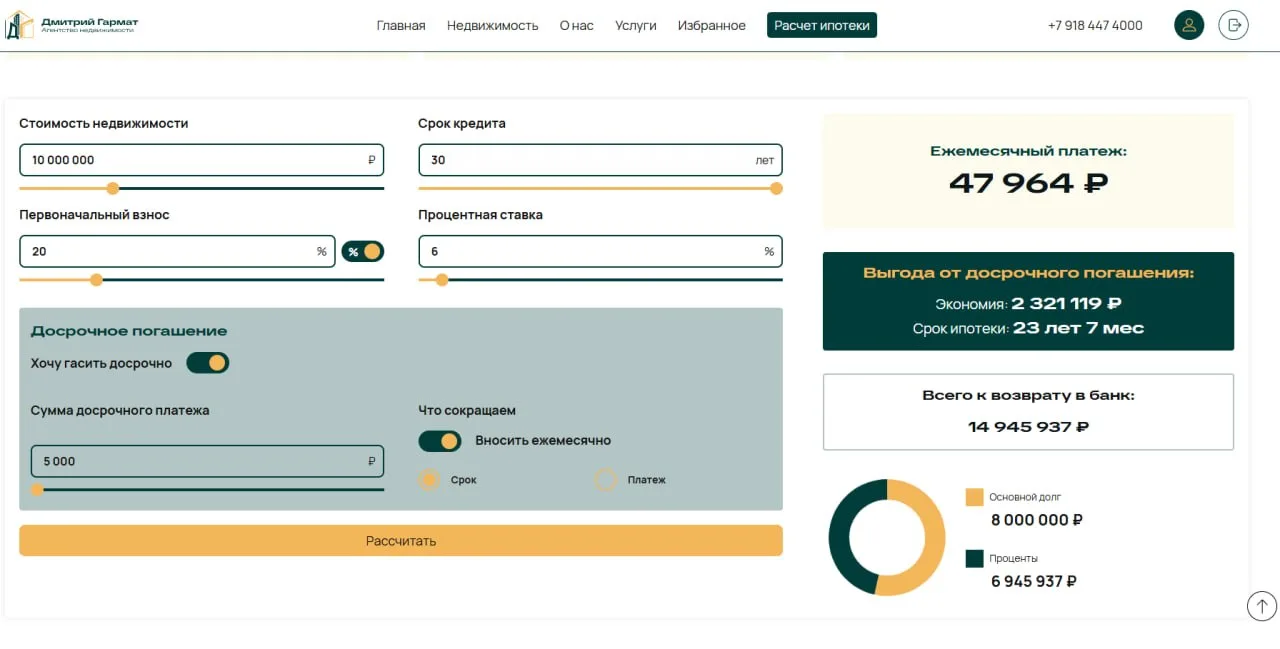Click the Рассчитать button
This screenshot has width=1280, height=649.
[x=401, y=541]
